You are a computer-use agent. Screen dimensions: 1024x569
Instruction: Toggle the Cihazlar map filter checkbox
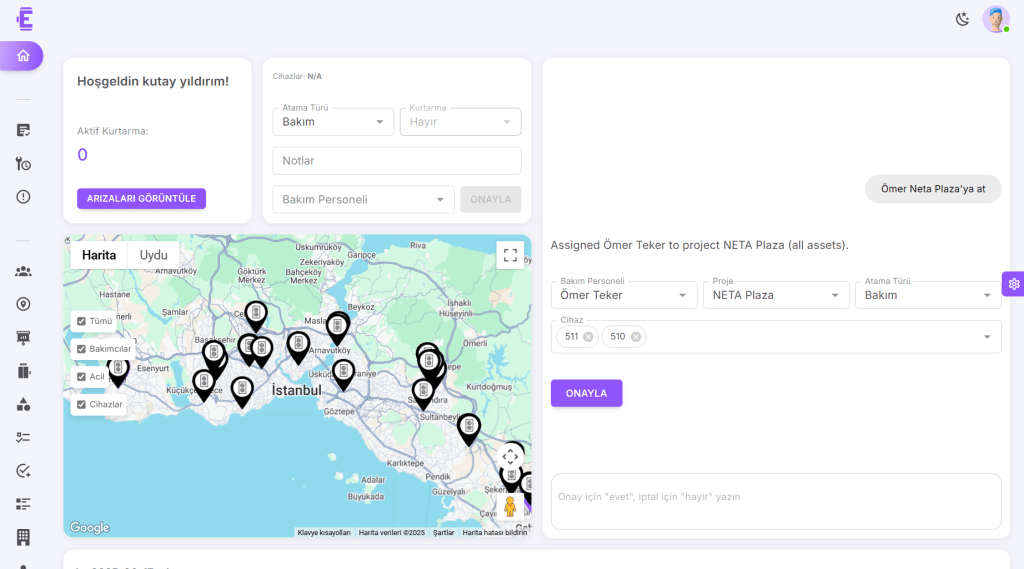point(82,404)
